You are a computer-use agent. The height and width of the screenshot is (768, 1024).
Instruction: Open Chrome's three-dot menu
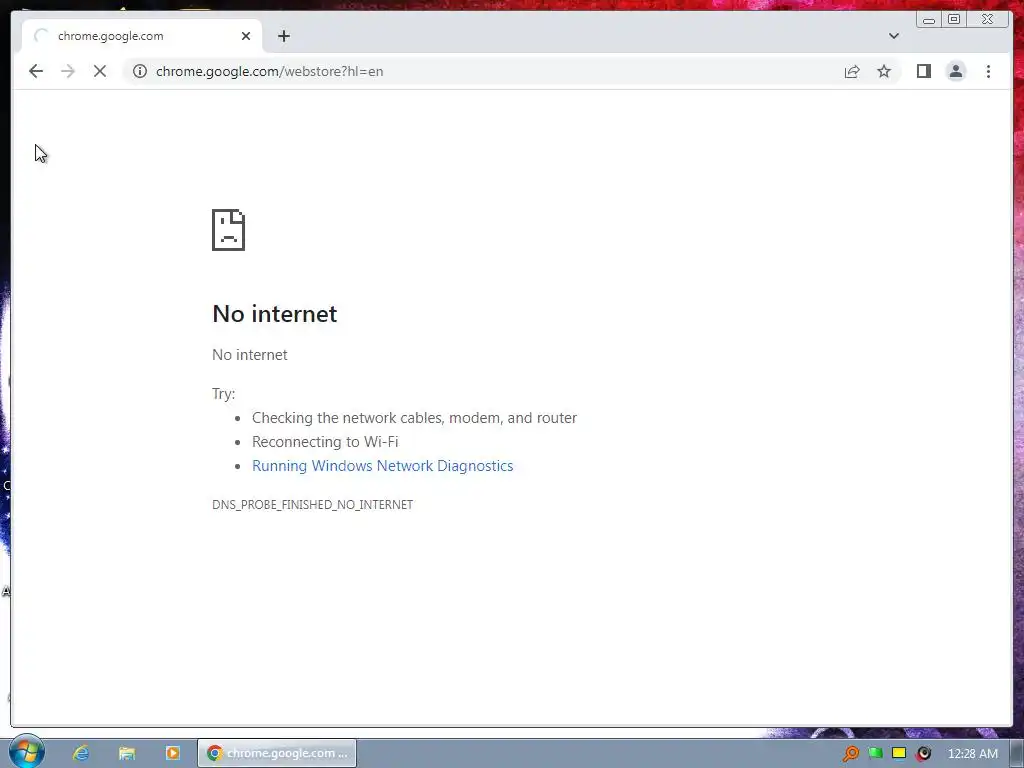(988, 71)
